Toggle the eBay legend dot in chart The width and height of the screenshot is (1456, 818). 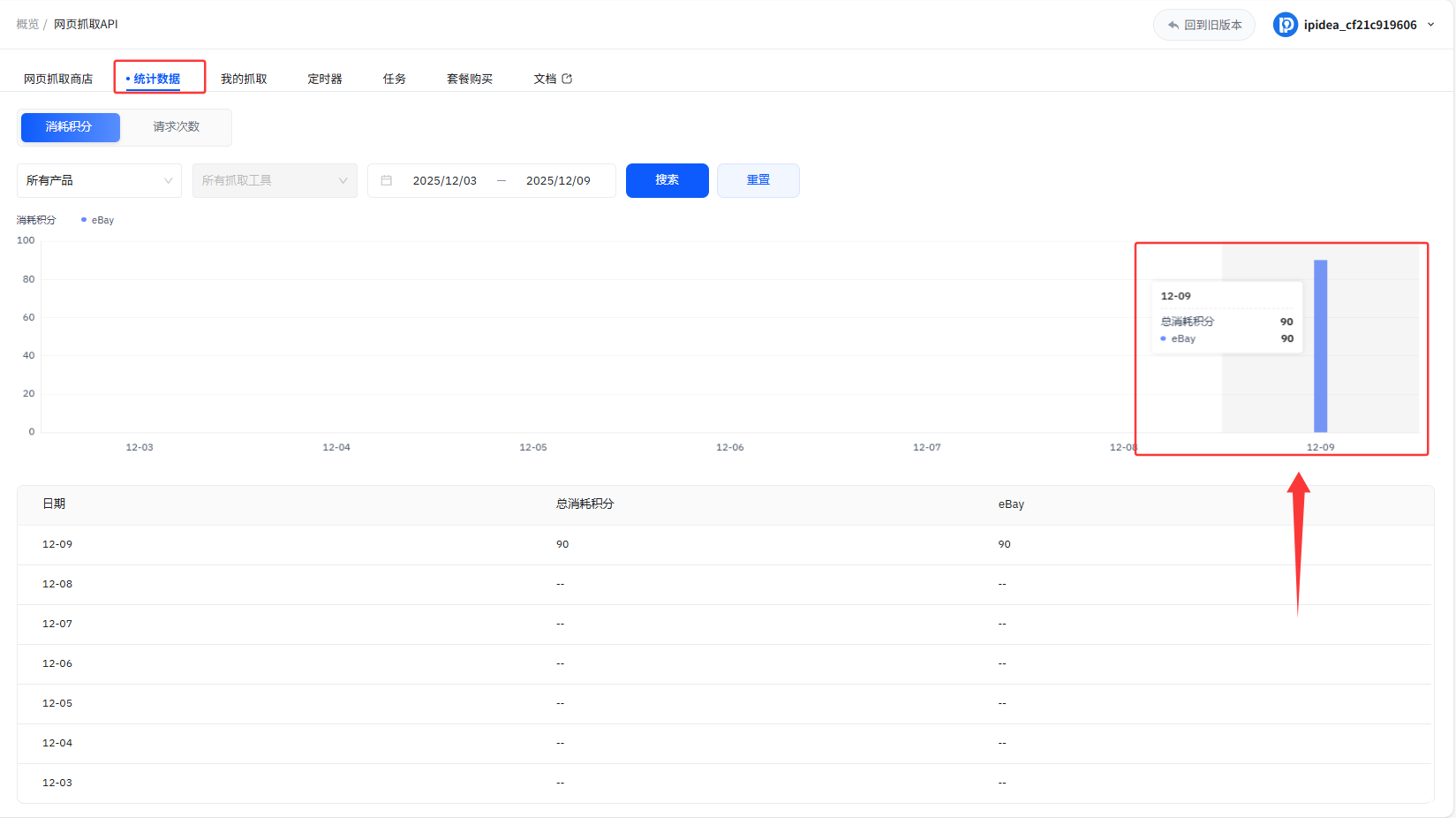click(84, 220)
